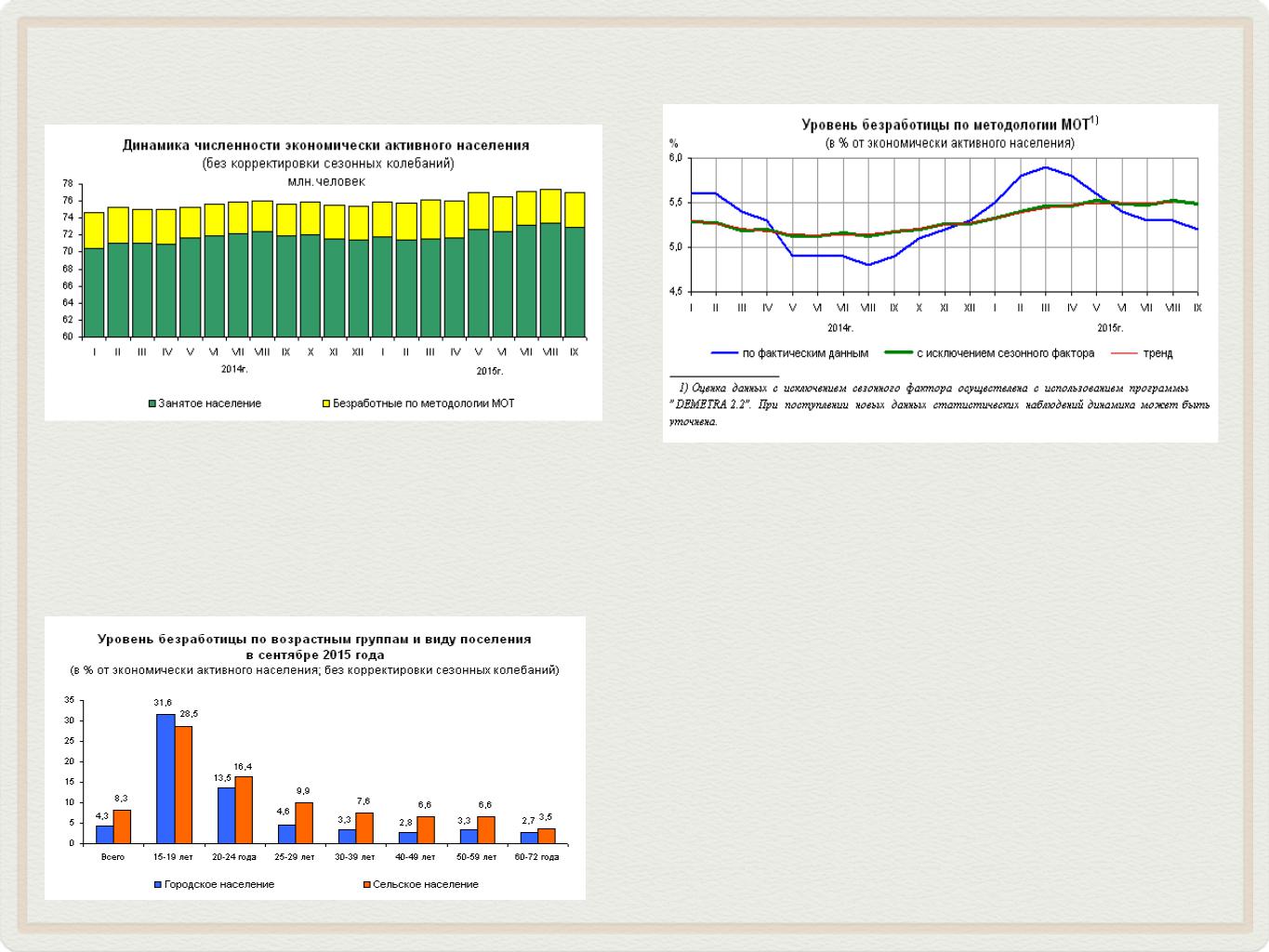Click the '%' axis unit label on the line chart

pyautogui.click(x=674, y=143)
